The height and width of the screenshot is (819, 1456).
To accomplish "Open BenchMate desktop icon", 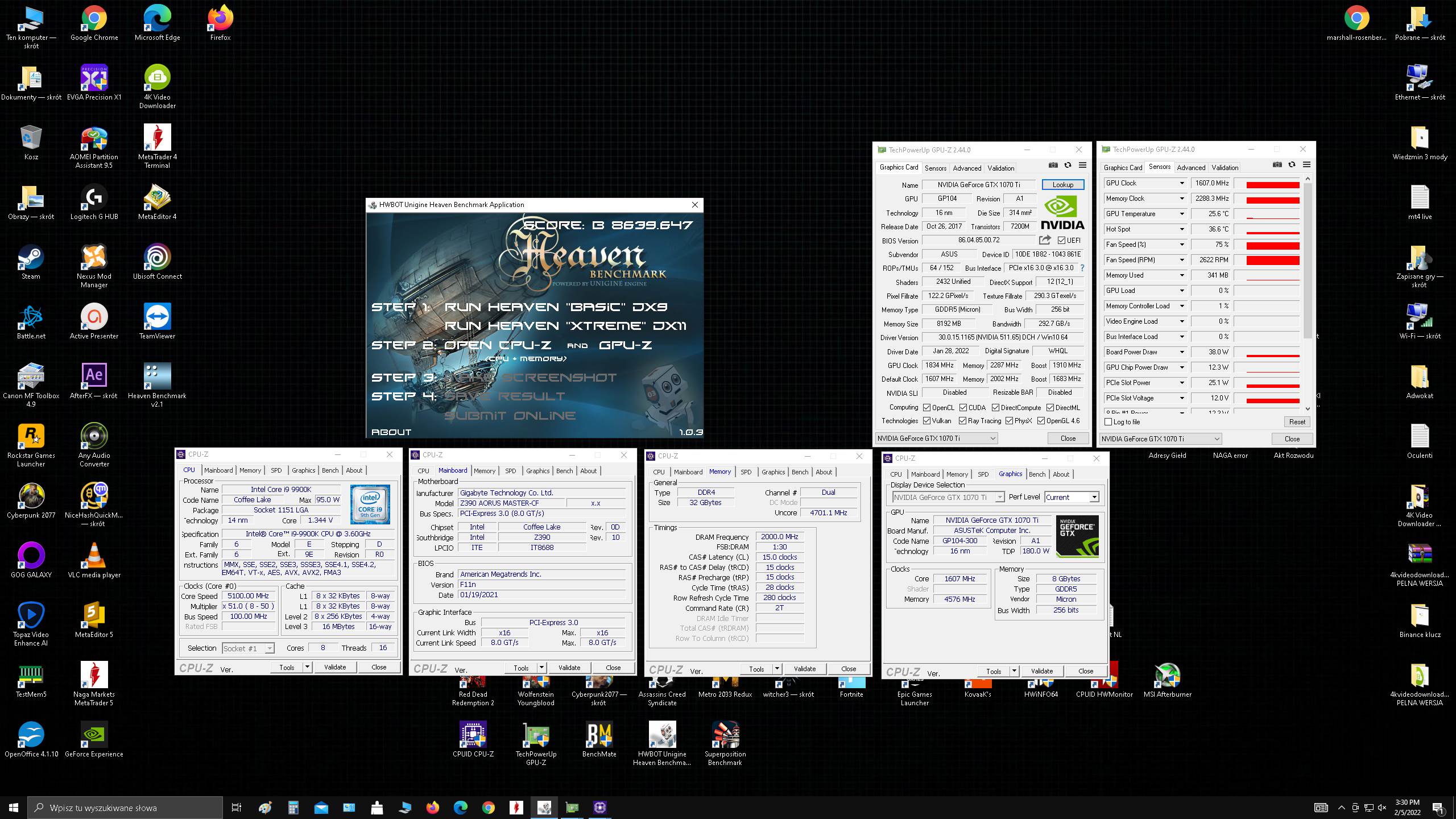I will (599, 739).
